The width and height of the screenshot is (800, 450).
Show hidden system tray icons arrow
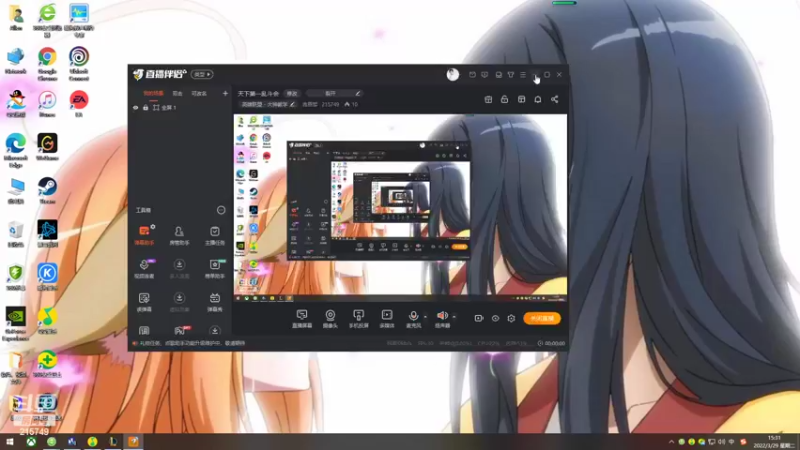point(671,442)
